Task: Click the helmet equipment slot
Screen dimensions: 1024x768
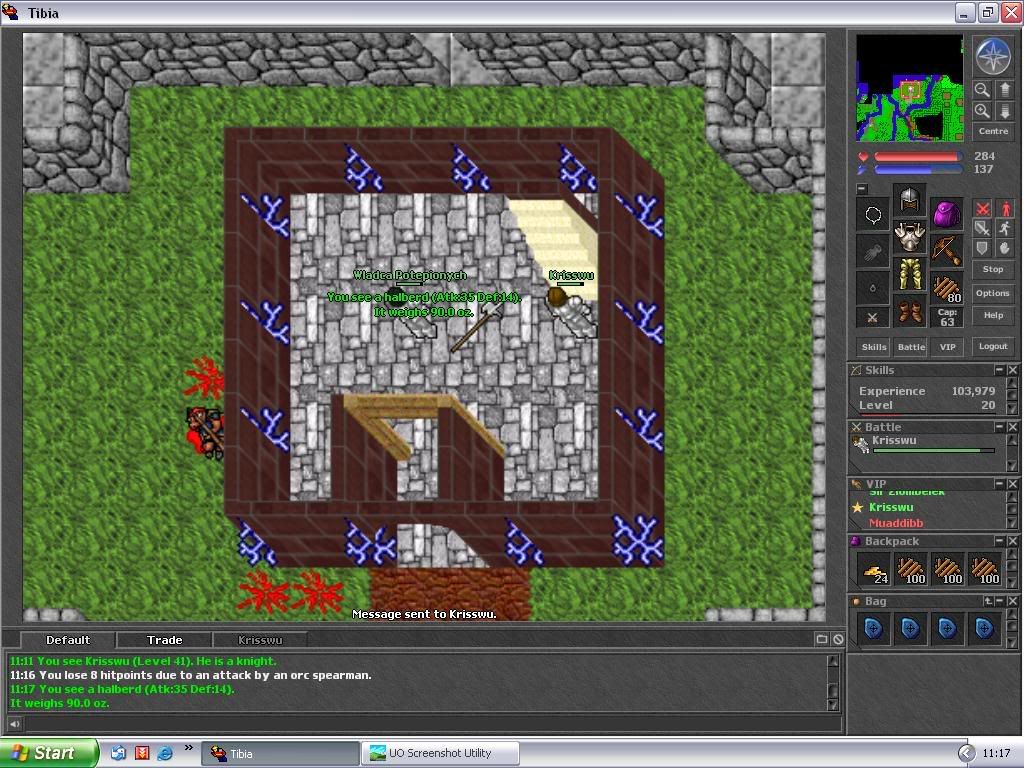Action: 909,200
